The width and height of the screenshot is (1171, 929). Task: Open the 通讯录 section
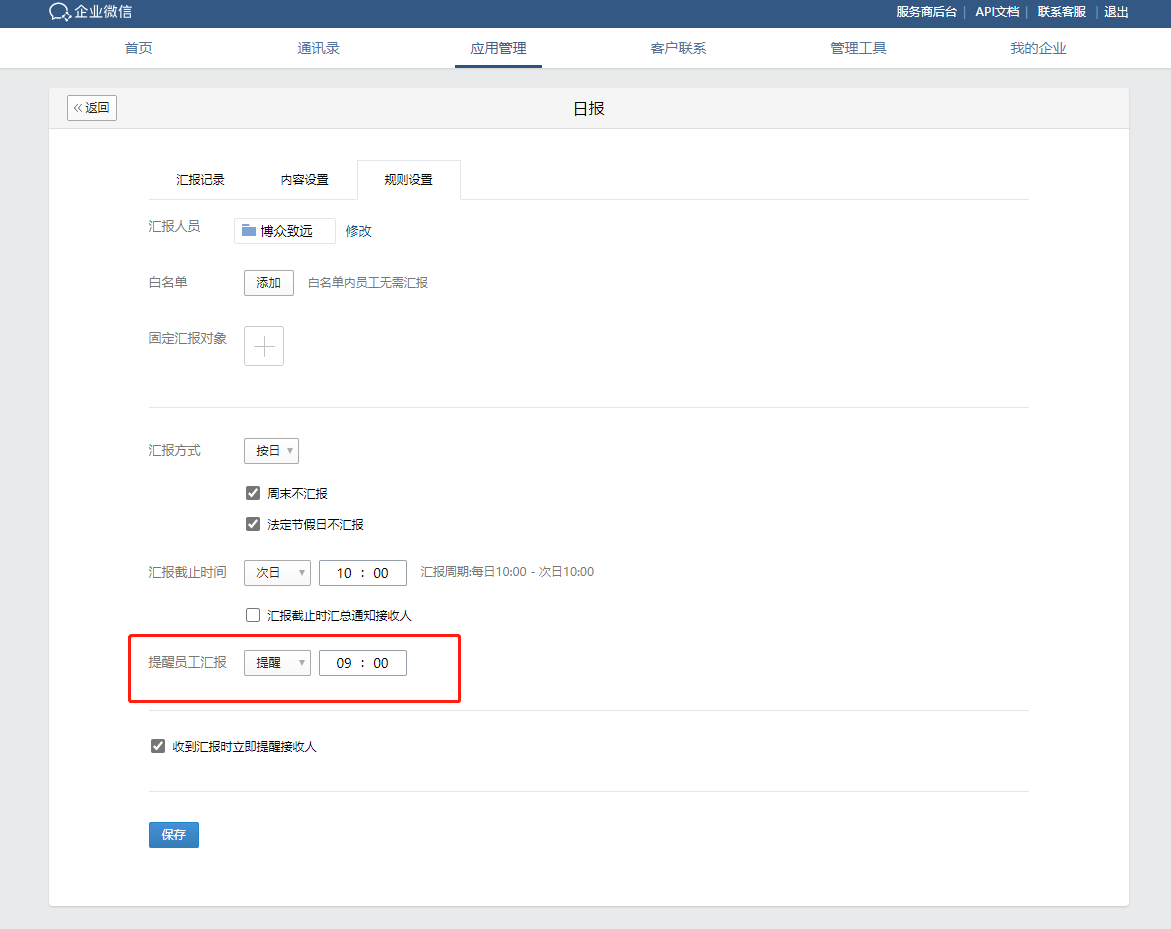(x=318, y=47)
